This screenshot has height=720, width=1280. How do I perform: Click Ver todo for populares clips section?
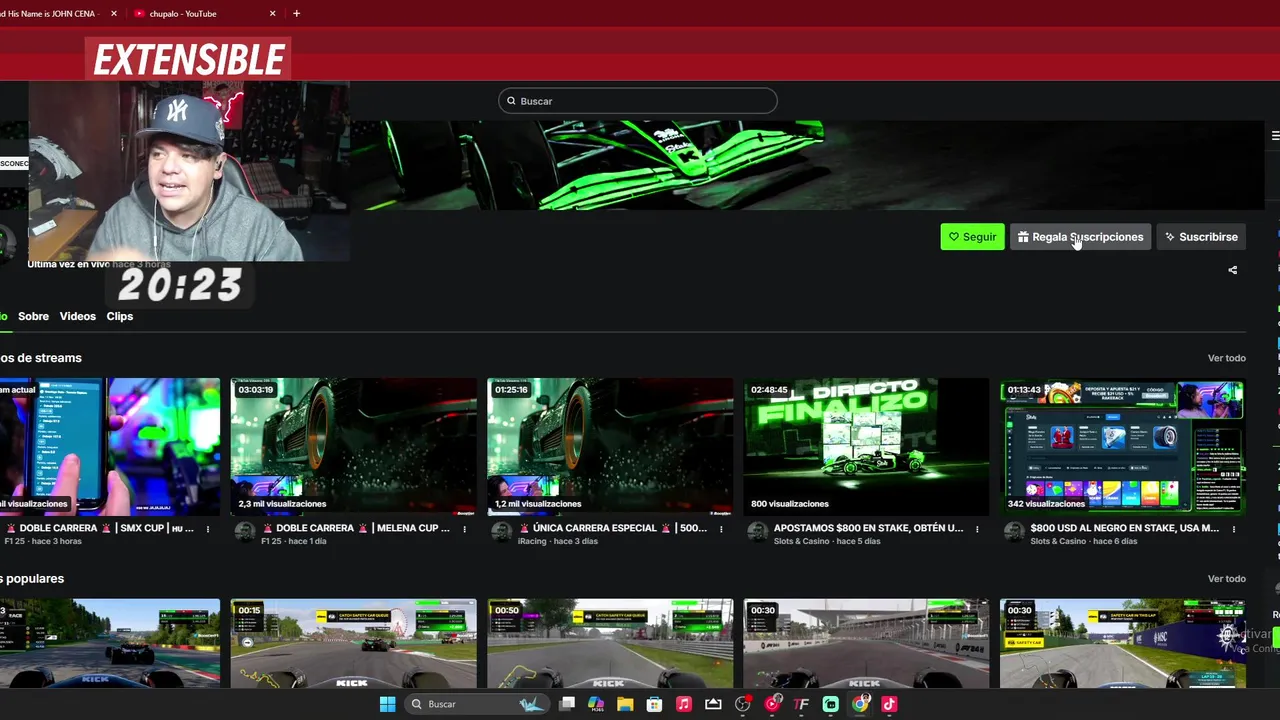pos(1226,579)
